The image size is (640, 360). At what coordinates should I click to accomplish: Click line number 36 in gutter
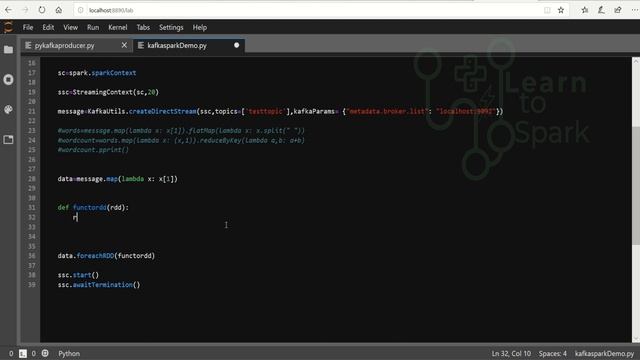pos(32,256)
